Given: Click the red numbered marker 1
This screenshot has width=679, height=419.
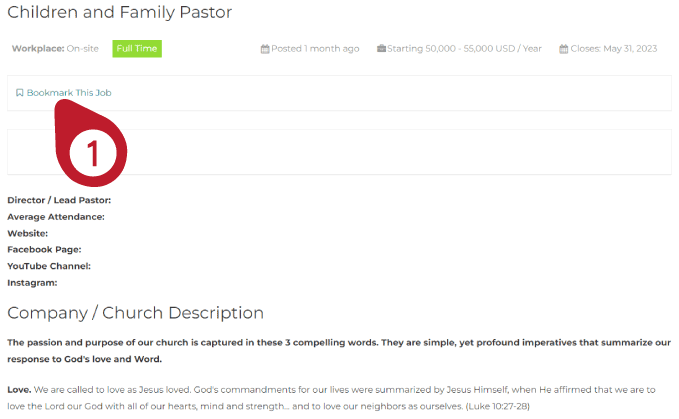Looking at the screenshot, I should coord(92,152).
